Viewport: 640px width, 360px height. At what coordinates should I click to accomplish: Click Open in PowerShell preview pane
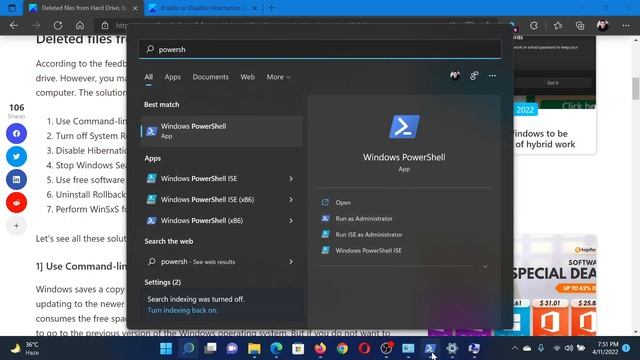(x=343, y=202)
